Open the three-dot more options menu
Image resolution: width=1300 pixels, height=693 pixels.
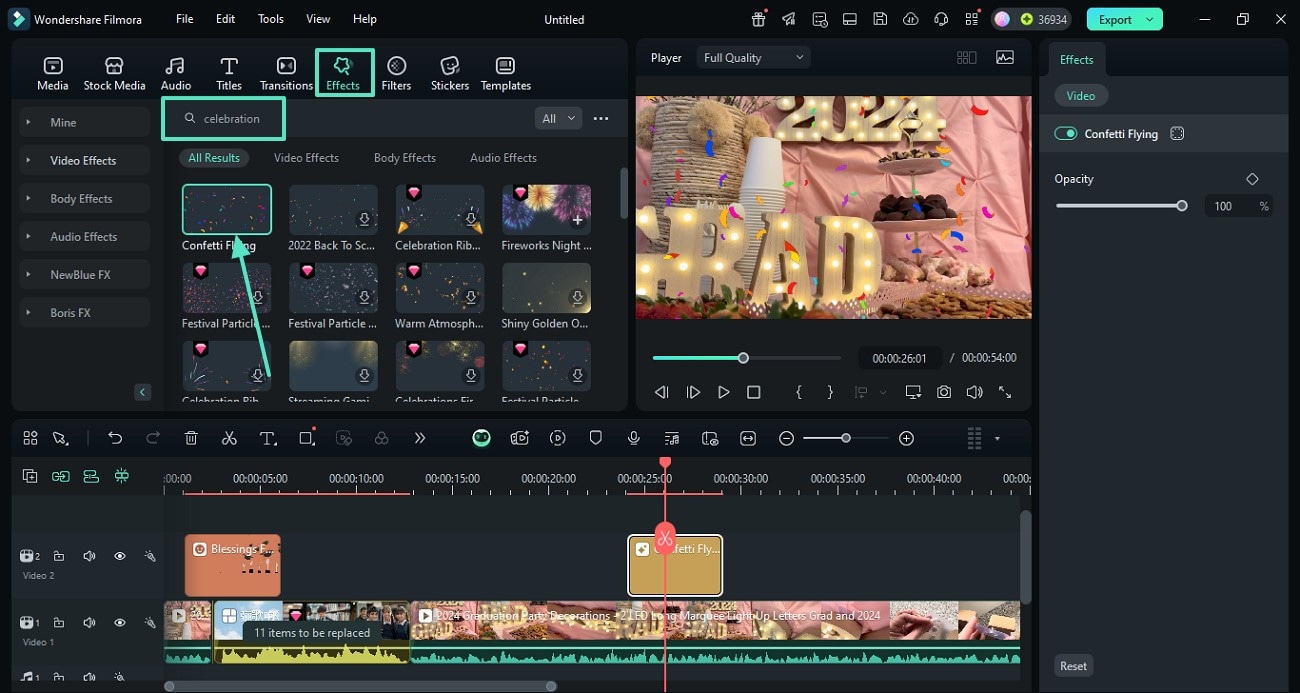601,118
